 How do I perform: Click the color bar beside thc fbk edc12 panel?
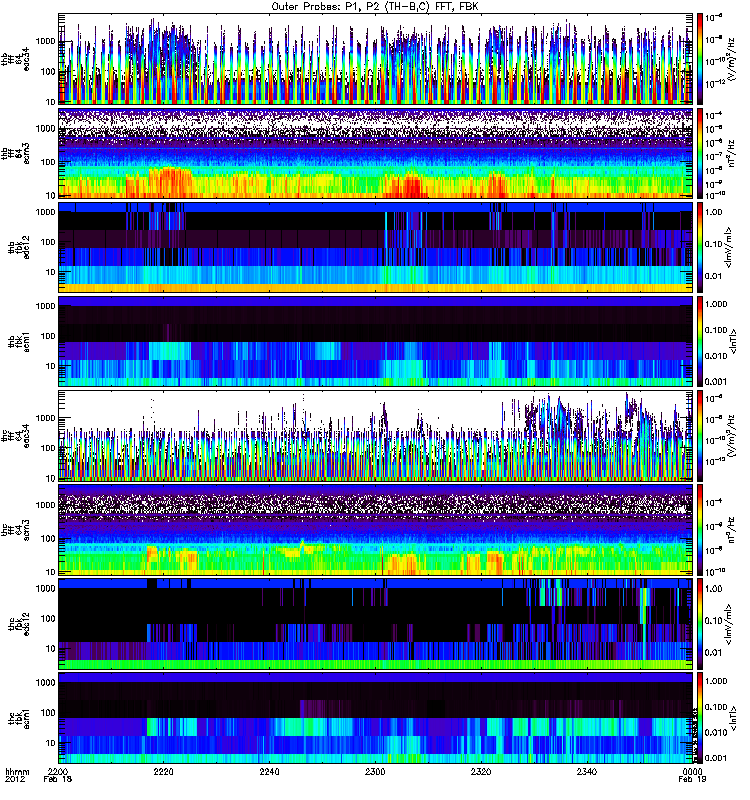(700, 624)
